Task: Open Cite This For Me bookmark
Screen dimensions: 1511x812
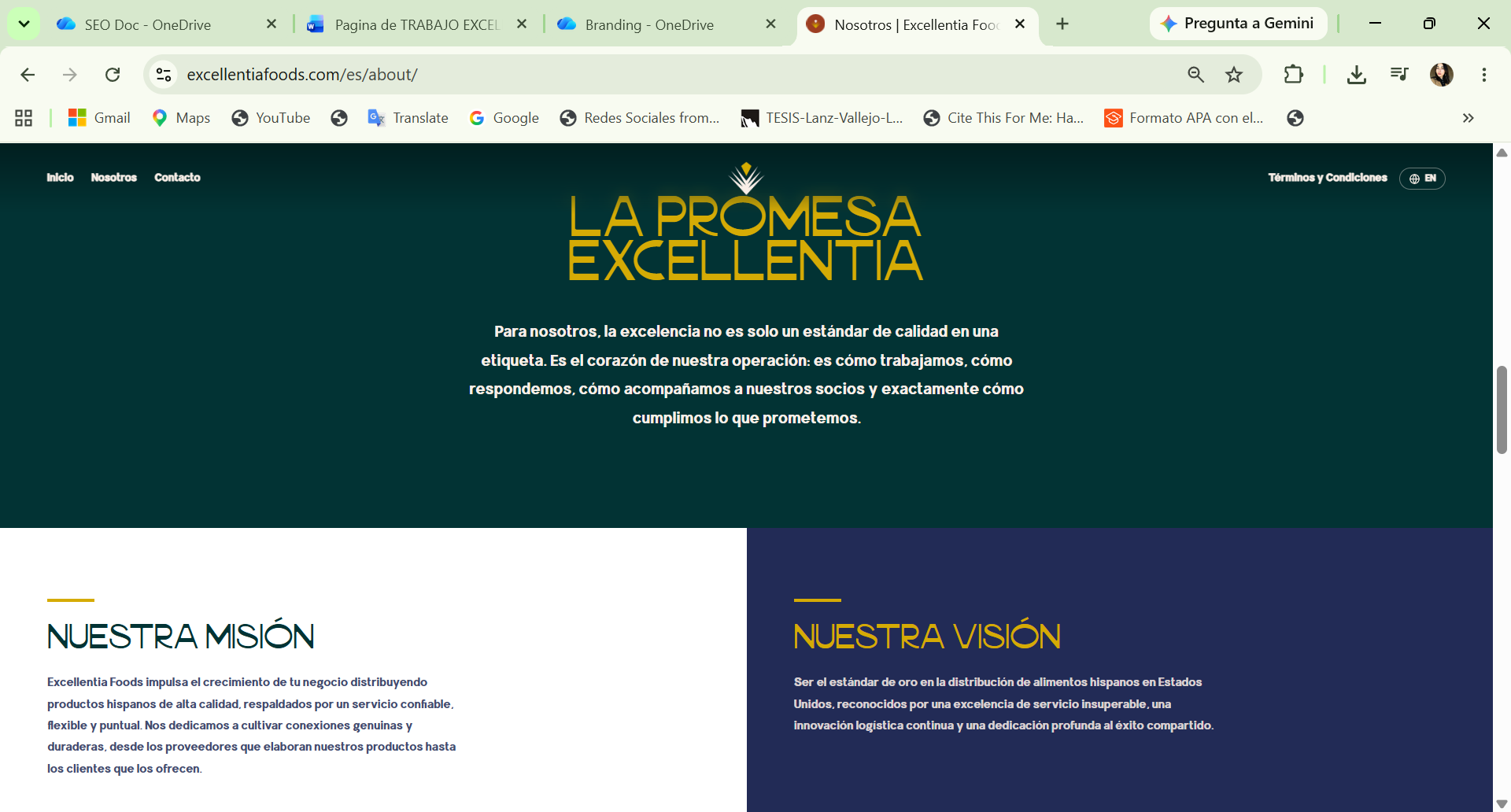Action: pos(1003,118)
